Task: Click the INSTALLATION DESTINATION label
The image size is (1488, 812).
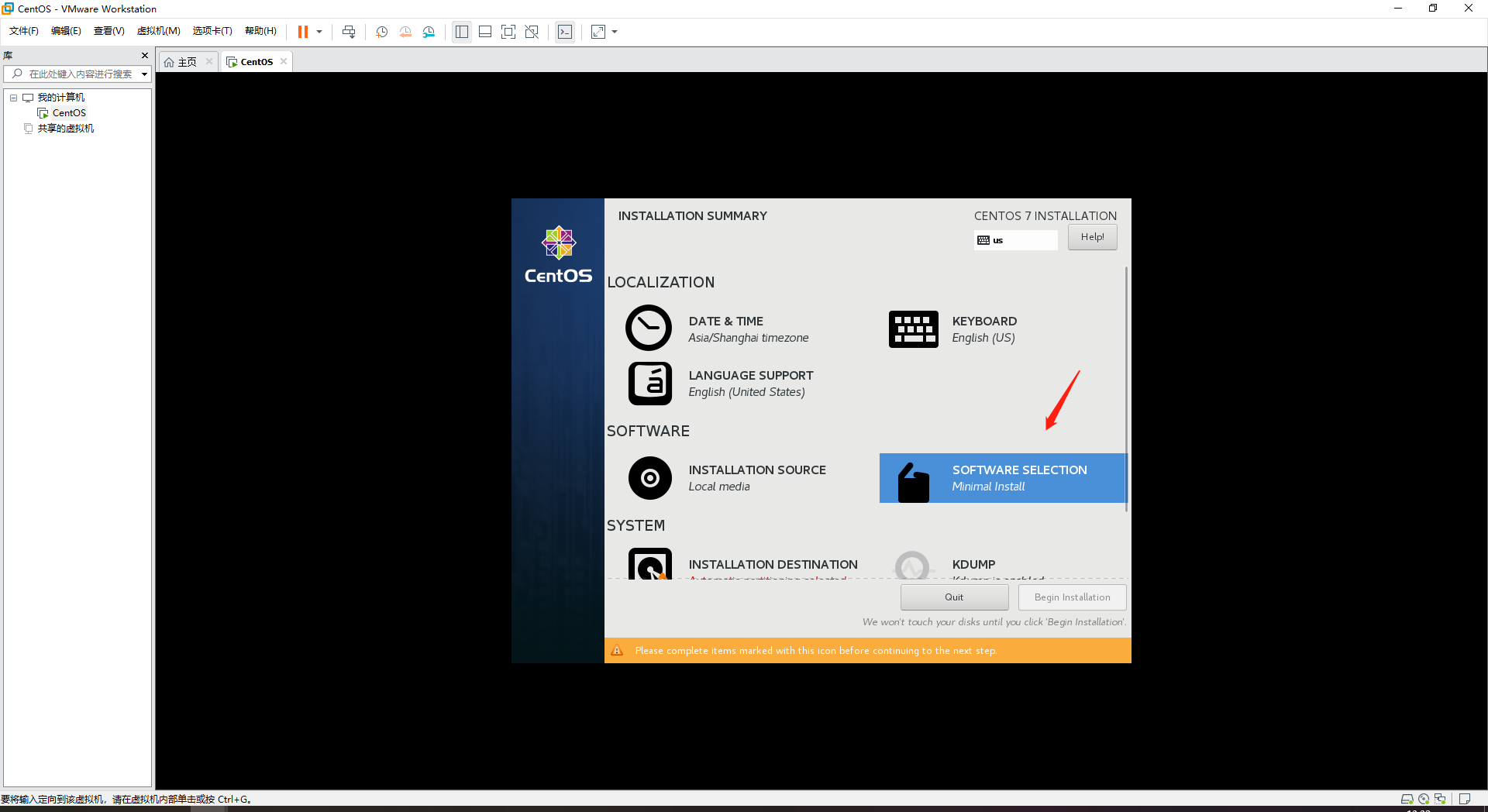Action: pos(773,565)
